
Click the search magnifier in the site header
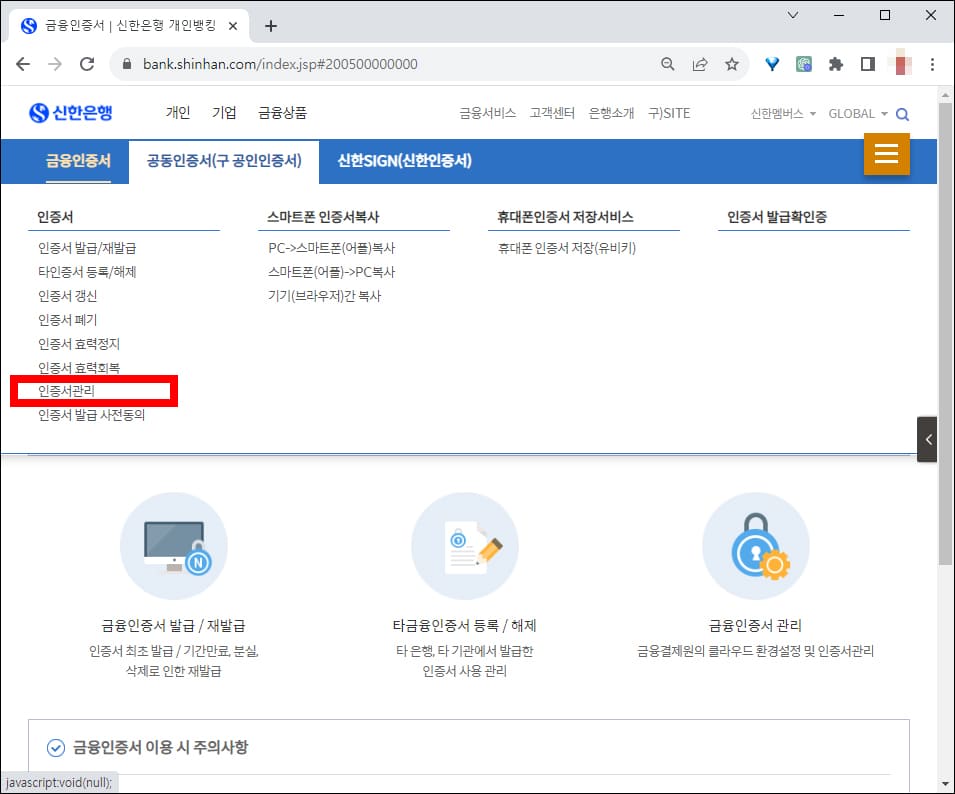point(903,114)
